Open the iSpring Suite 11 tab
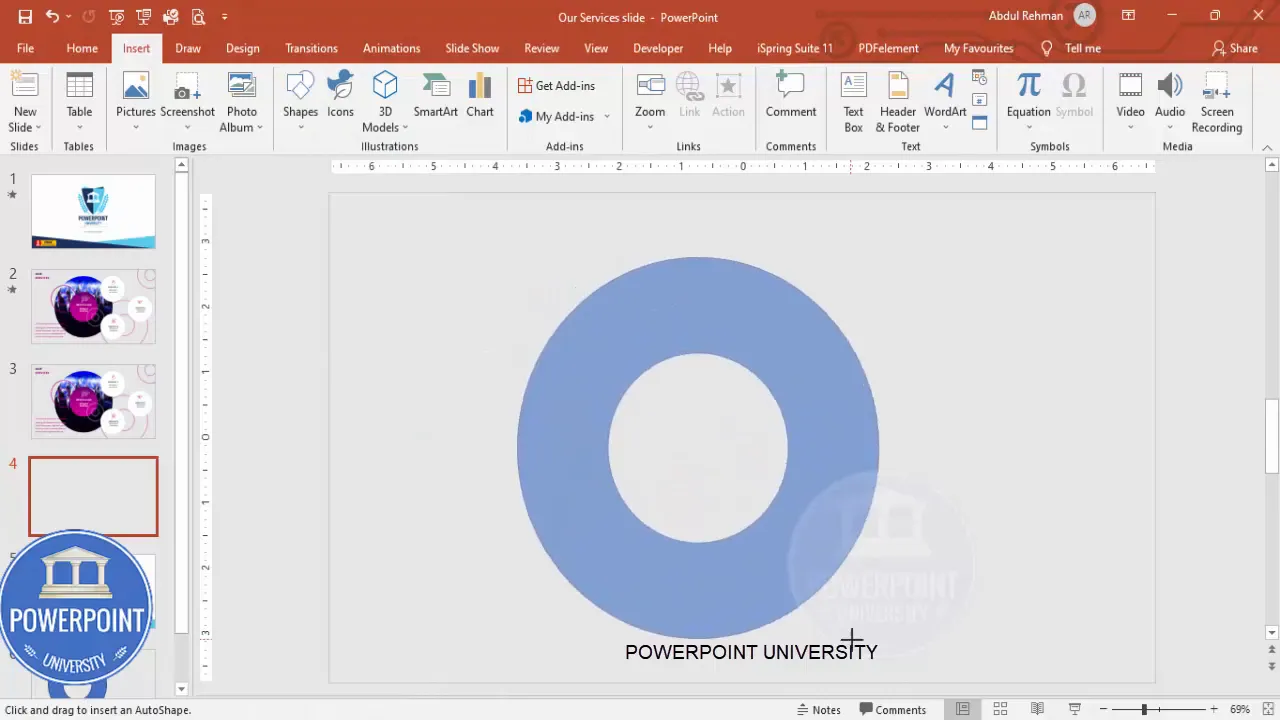This screenshot has height=720, width=1280. pos(794,48)
